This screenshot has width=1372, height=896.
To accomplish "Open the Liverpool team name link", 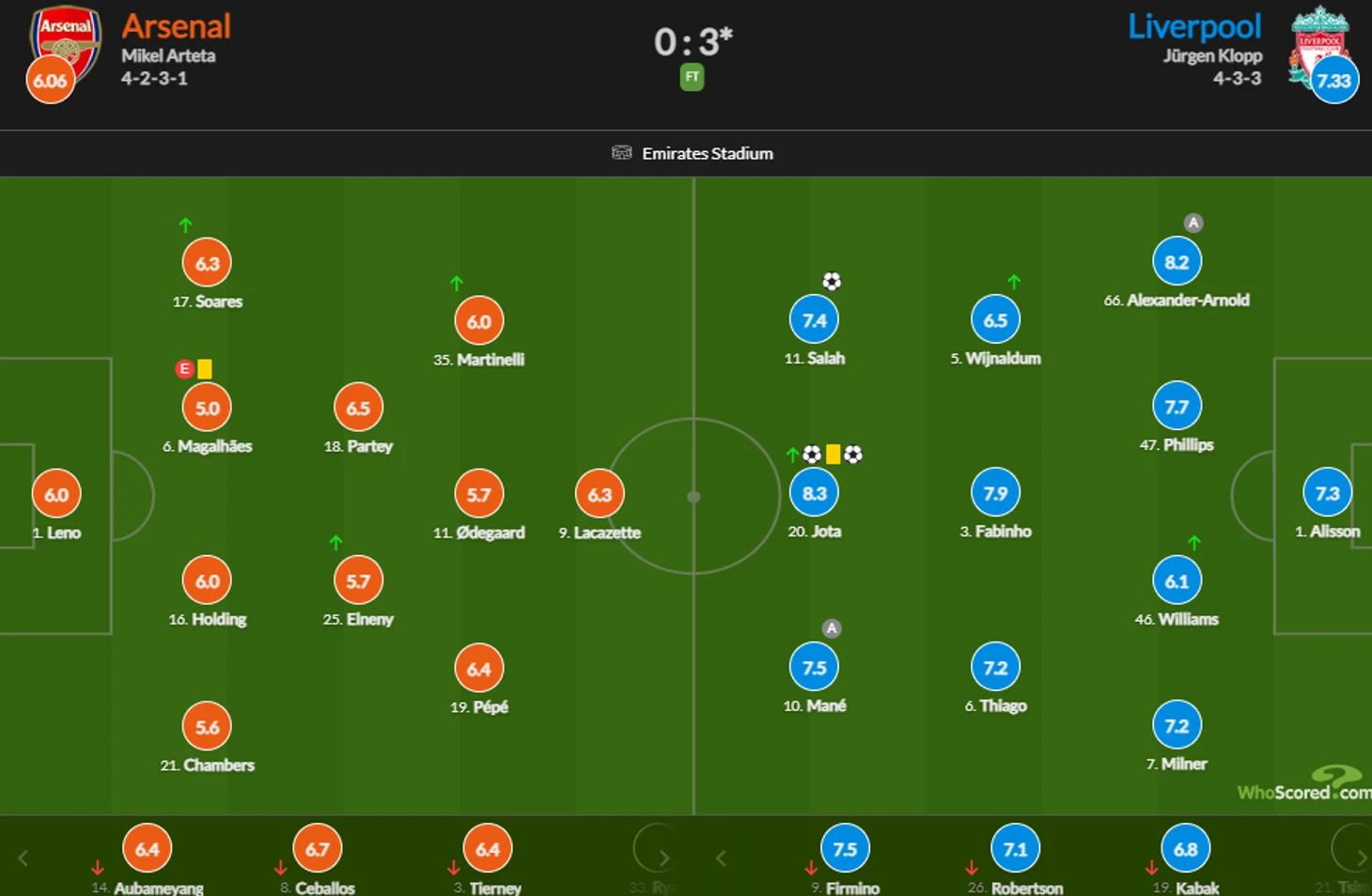I will (1194, 26).
